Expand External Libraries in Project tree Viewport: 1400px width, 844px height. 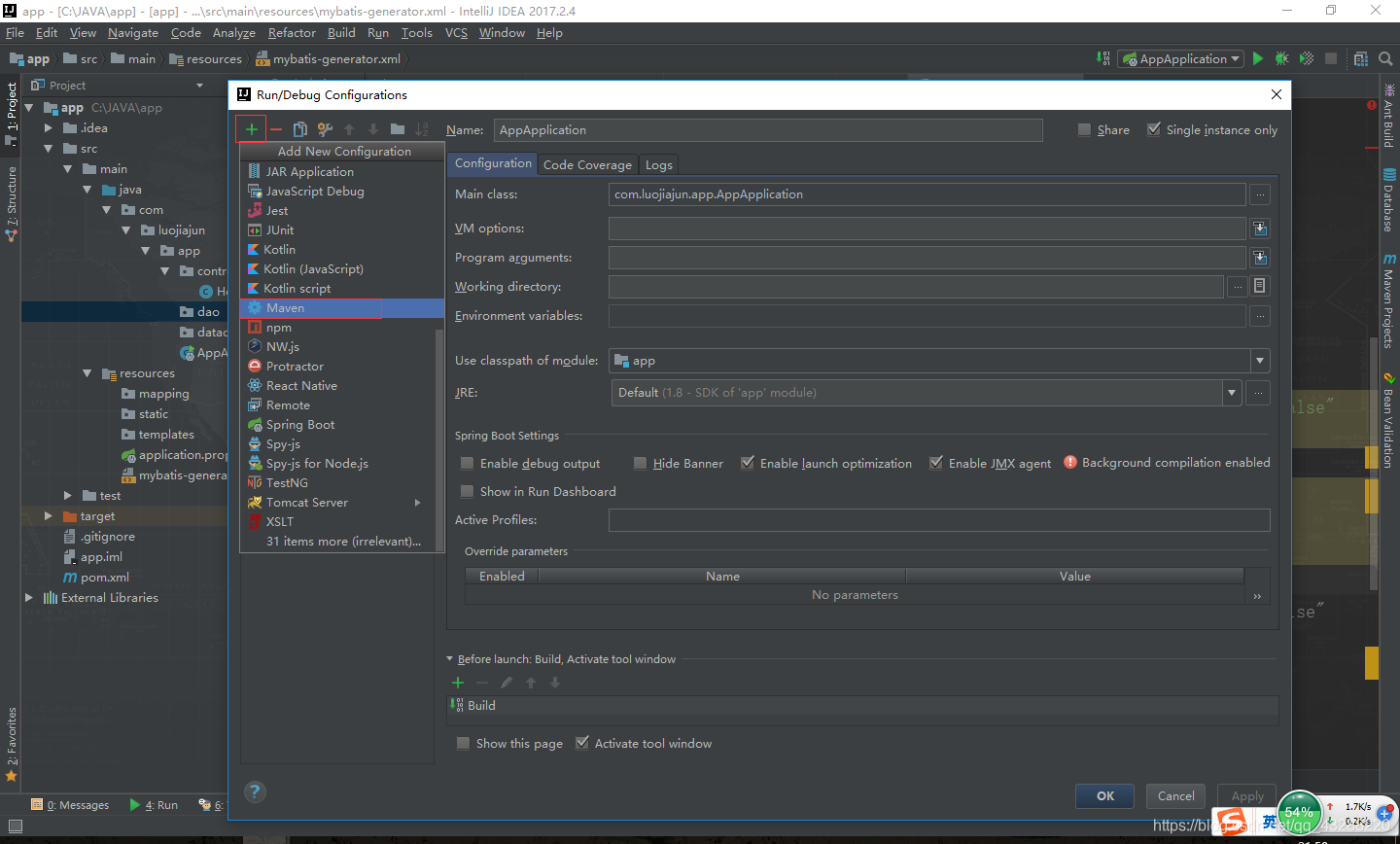28,598
